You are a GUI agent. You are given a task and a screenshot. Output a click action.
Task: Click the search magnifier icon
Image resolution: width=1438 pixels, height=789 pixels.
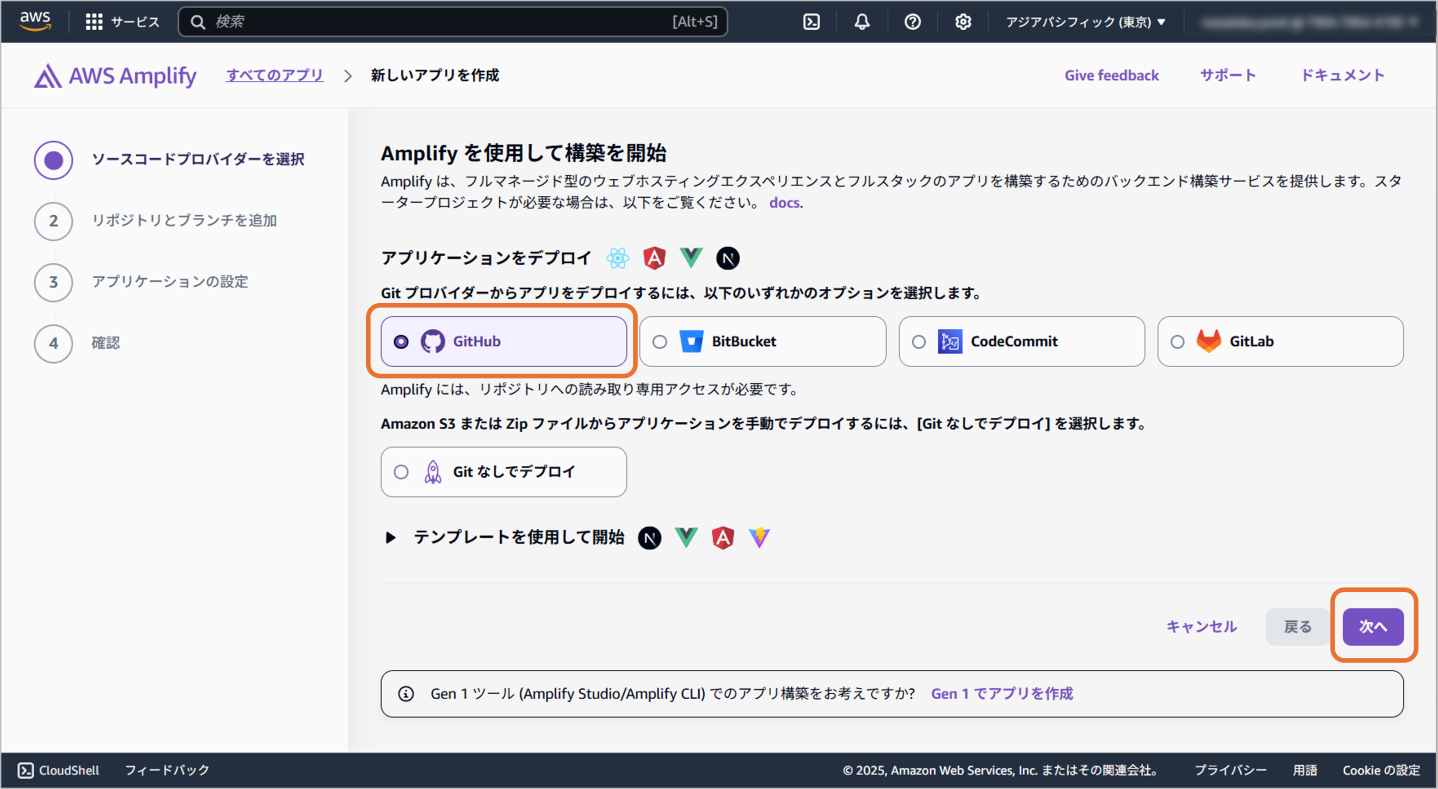tap(198, 22)
